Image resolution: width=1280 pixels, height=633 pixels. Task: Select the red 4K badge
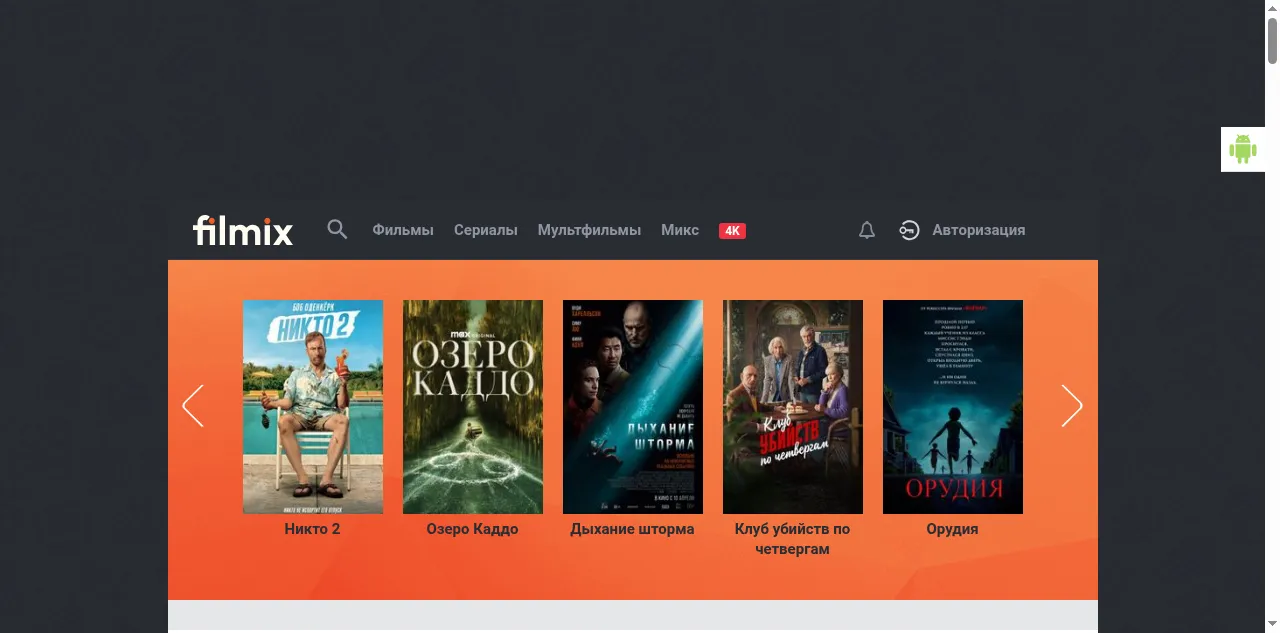point(732,231)
